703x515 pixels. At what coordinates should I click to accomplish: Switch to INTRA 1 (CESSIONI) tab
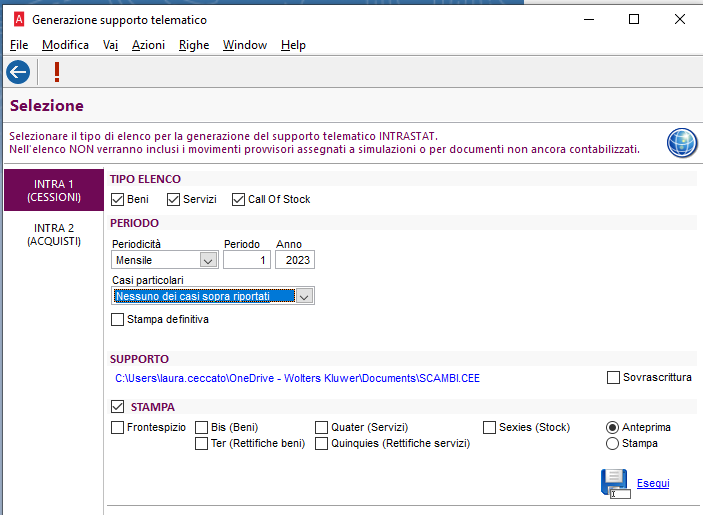[54, 190]
